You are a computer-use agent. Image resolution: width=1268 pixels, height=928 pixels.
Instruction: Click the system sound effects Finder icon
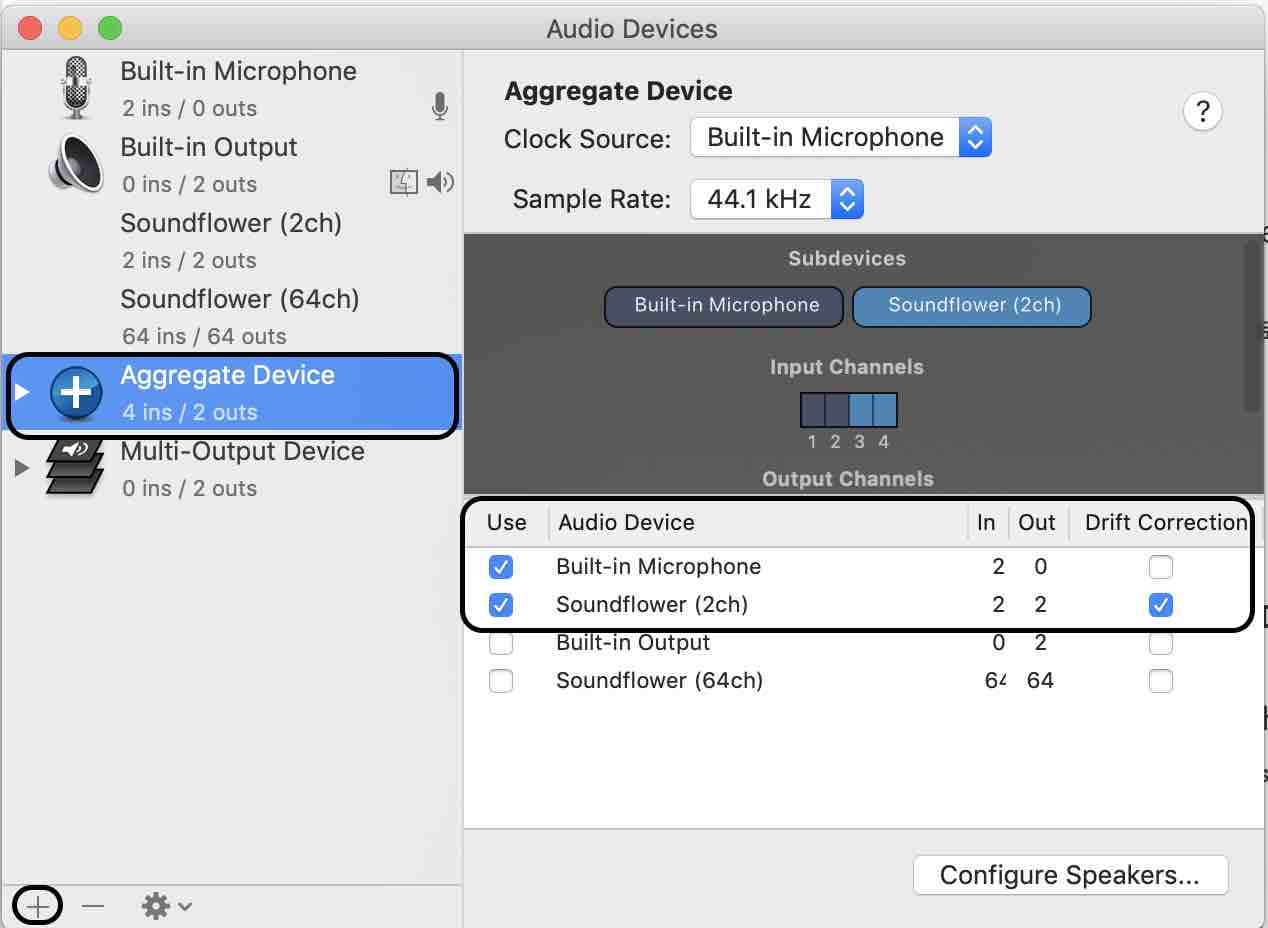[x=403, y=182]
